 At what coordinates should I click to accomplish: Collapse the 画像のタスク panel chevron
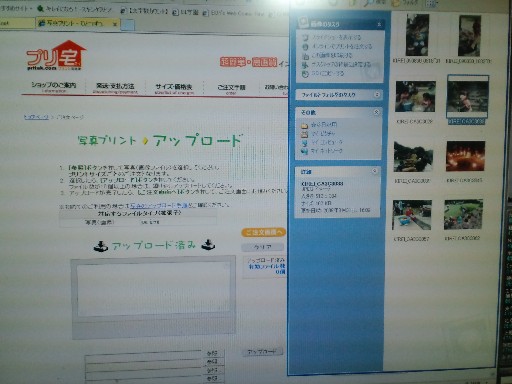click(x=379, y=24)
